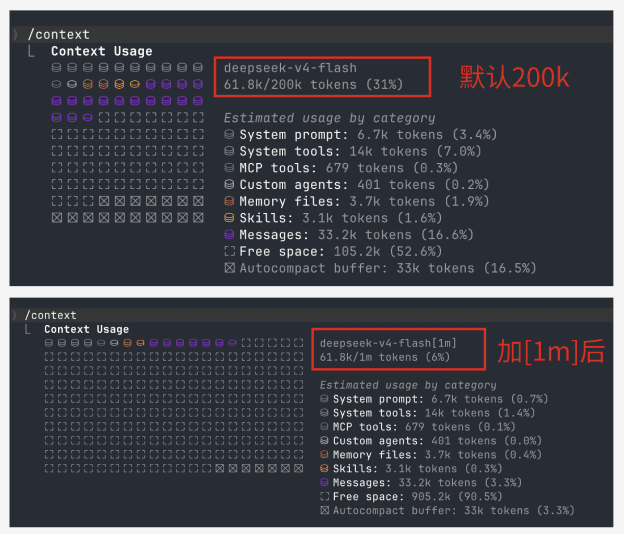This screenshot has height=534, width=624.
Task: Click the MCP tools icon beside "679 tokens (0.1%)"
Action: tap(324, 427)
